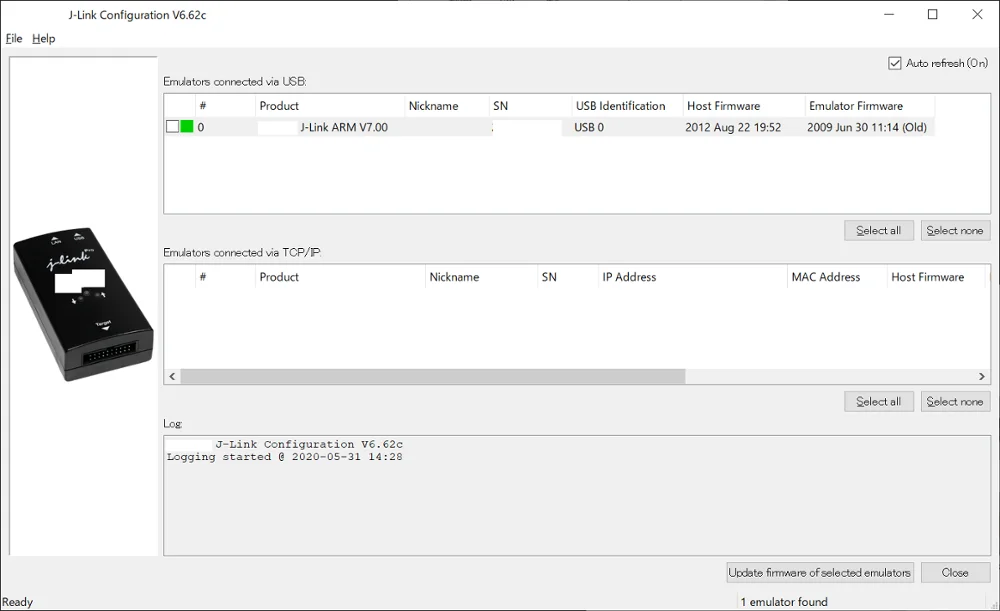Click Select none under TCP/IP emulators list
This screenshot has height=611, width=1000.
point(955,401)
